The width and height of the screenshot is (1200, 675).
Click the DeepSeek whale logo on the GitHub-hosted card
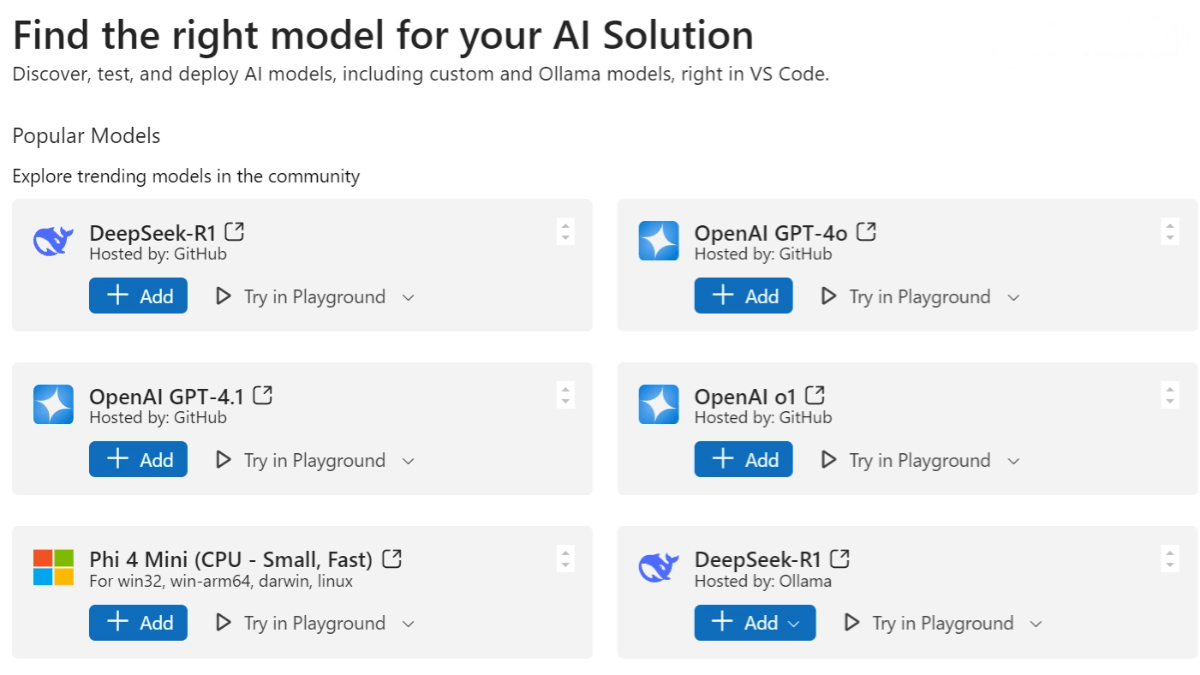click(53, 241)
